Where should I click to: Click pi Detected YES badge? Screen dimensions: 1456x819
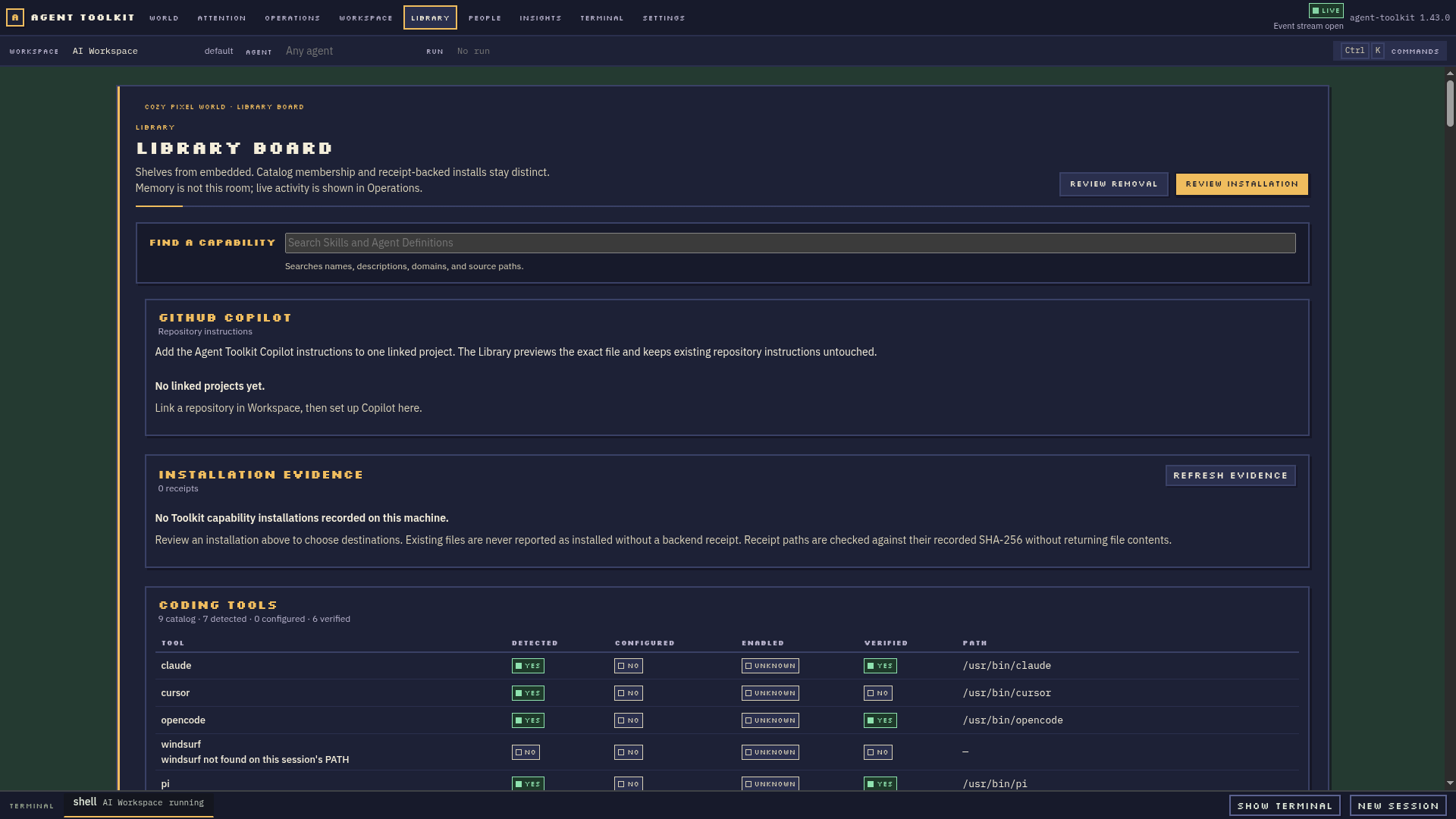pyautogui.click(x=528, y=783)
